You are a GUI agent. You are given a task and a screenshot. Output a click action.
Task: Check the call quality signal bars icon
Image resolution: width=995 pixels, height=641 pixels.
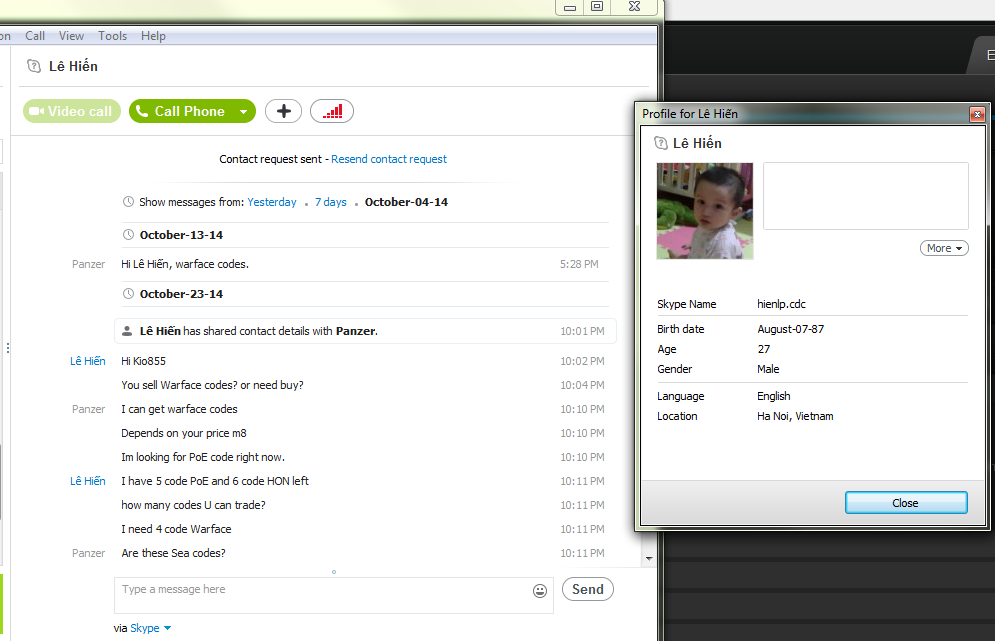tap(332, 111)
